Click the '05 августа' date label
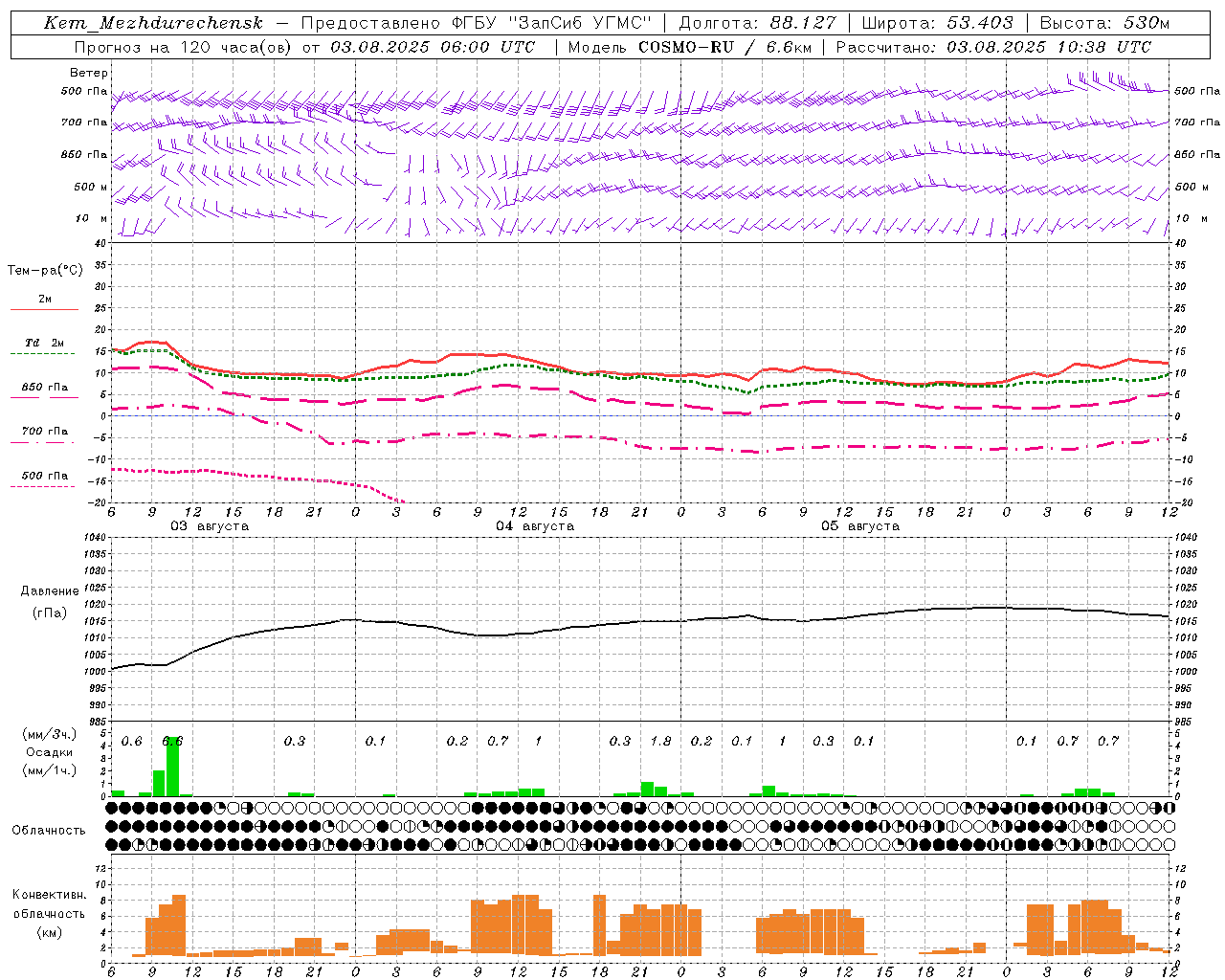The image size is (1225, 980). click(x=860, y=526)
